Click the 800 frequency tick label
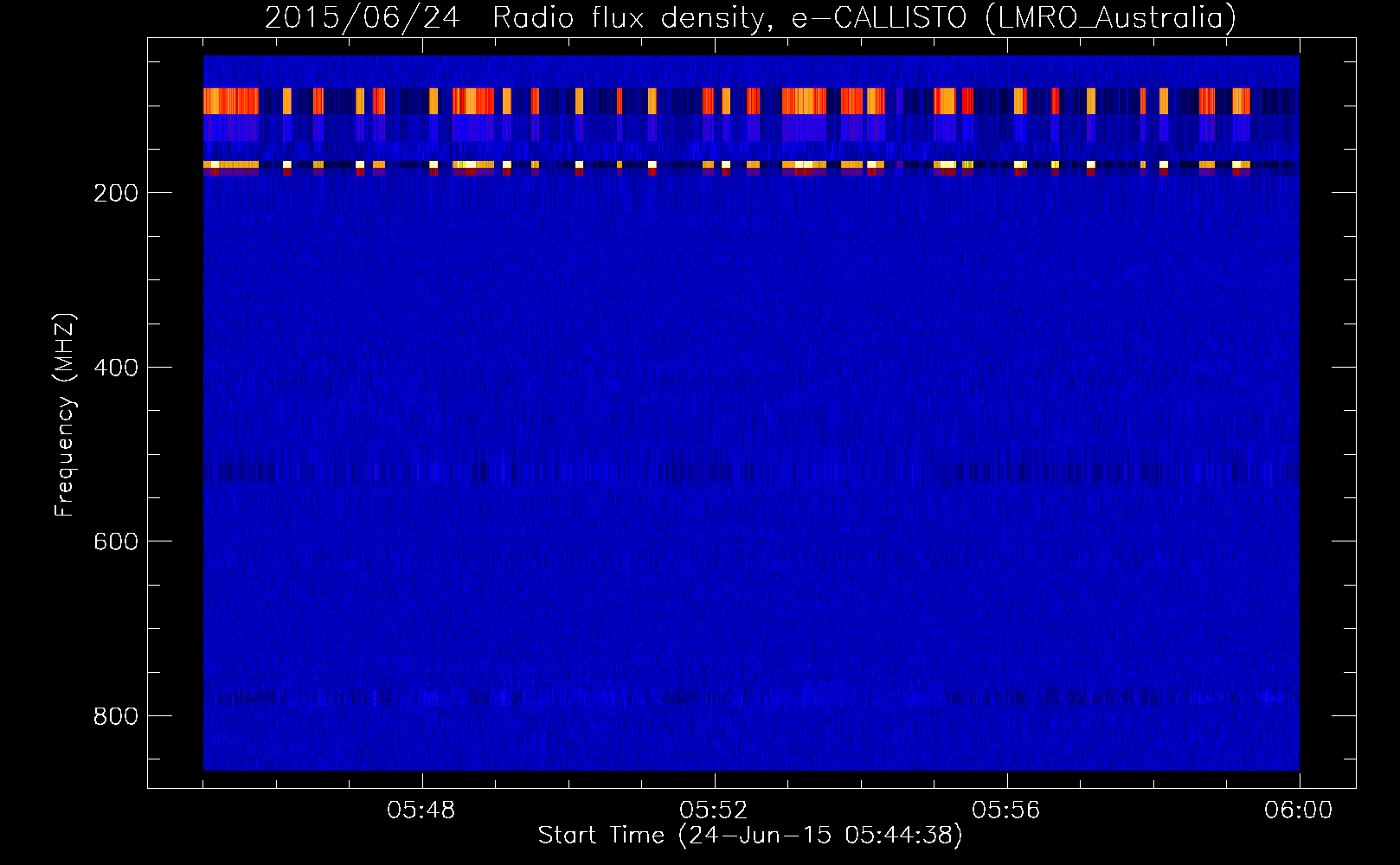 pos(116,716)
